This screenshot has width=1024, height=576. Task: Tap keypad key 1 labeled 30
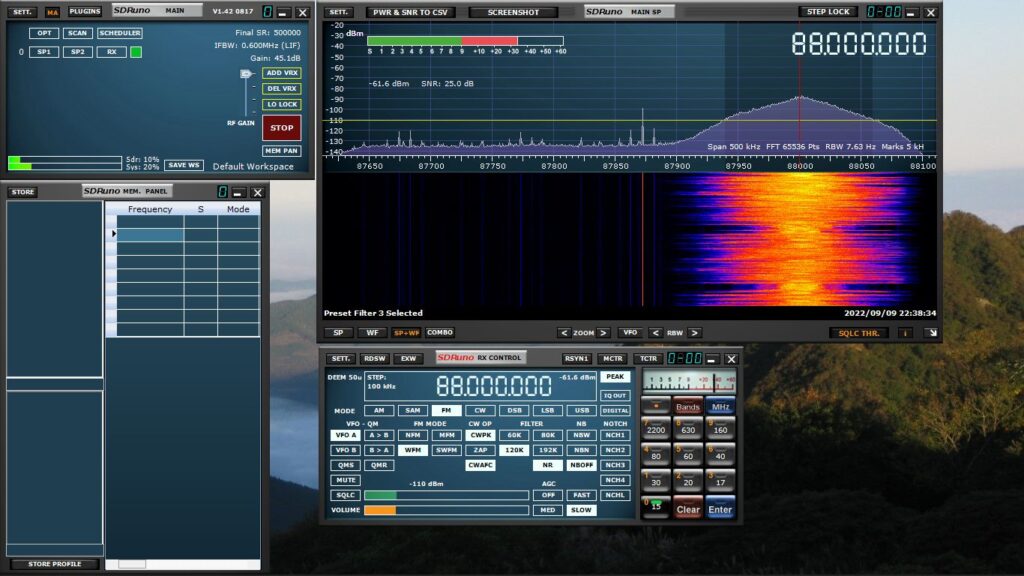(656, 481)
